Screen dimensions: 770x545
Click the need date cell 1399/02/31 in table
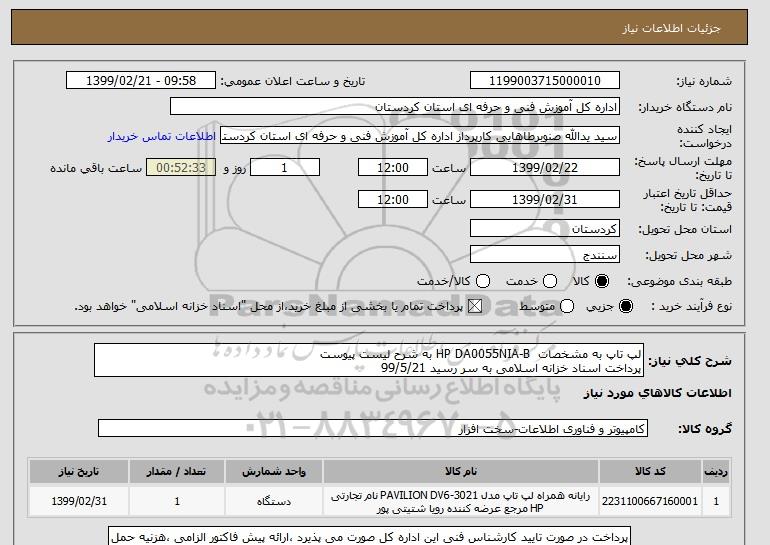coord(79,501)
